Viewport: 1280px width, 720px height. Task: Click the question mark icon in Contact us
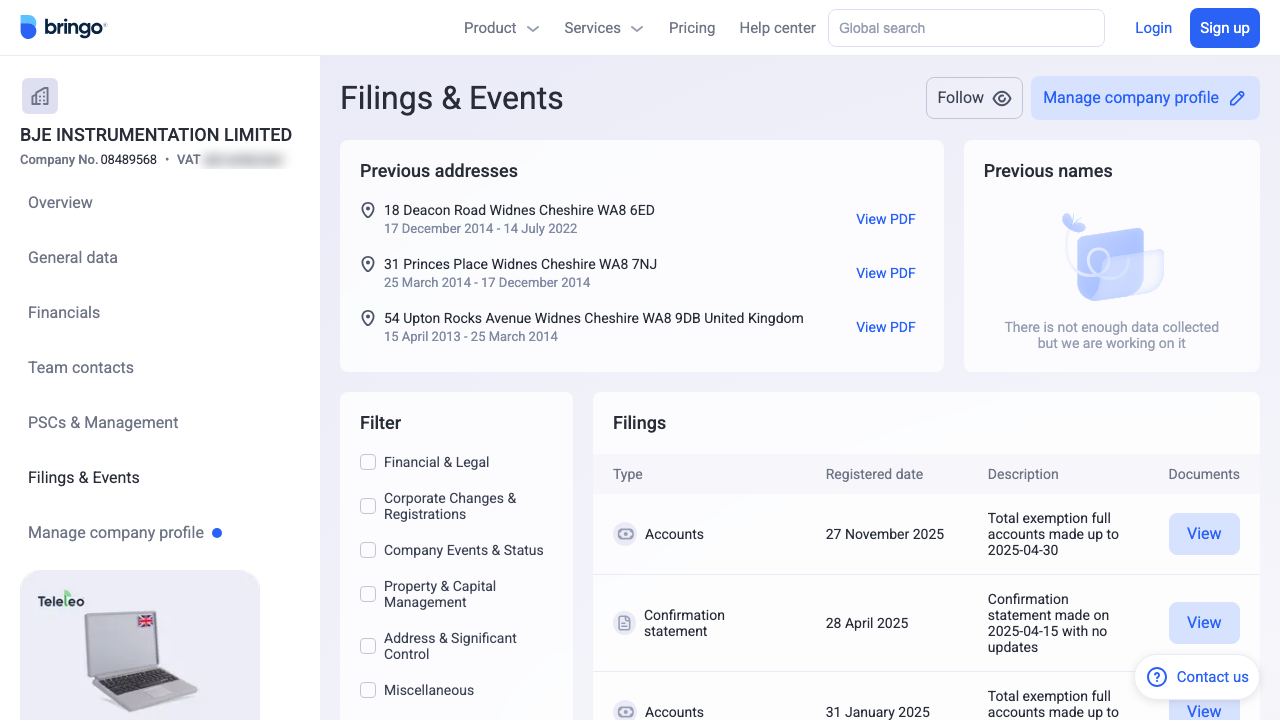tap(1157, 677)
